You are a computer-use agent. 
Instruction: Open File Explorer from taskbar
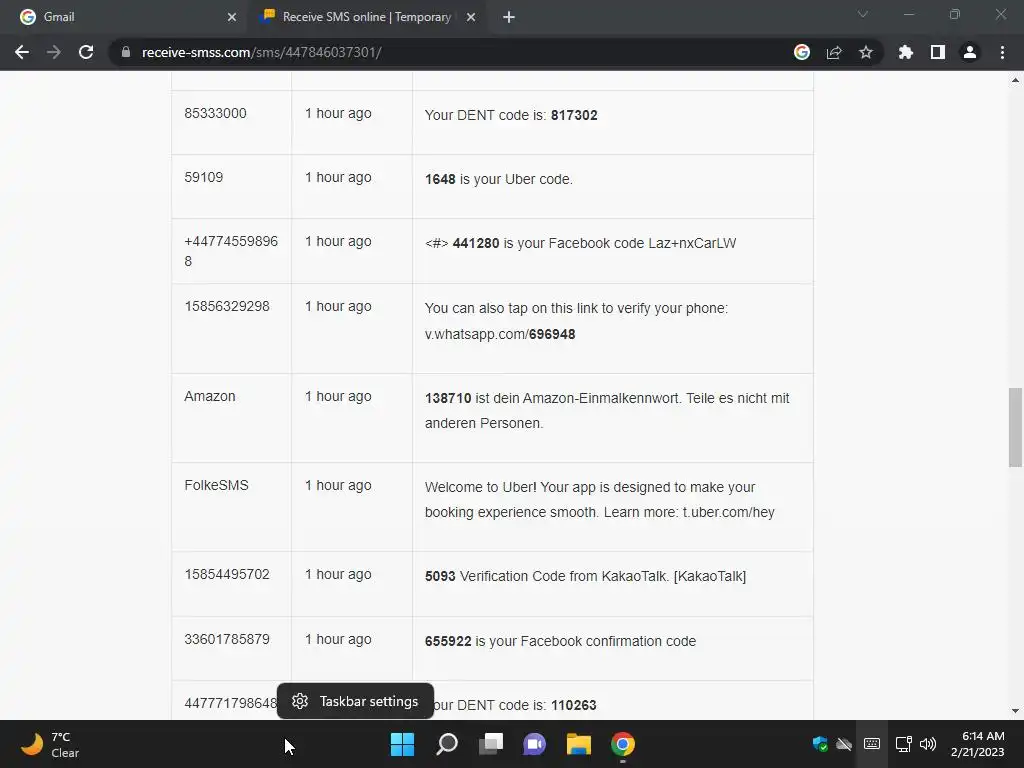click(x=579, y=744)
